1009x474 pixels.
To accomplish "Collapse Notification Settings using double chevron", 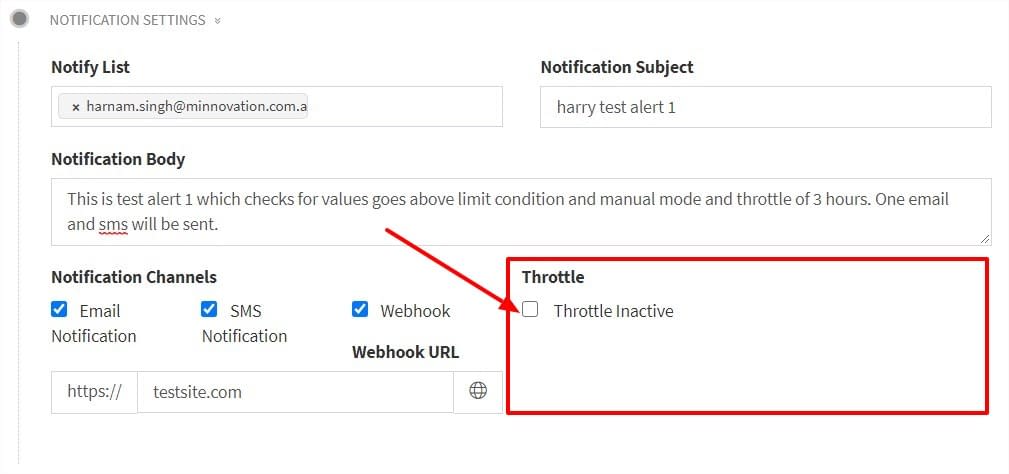I will 218,21.
